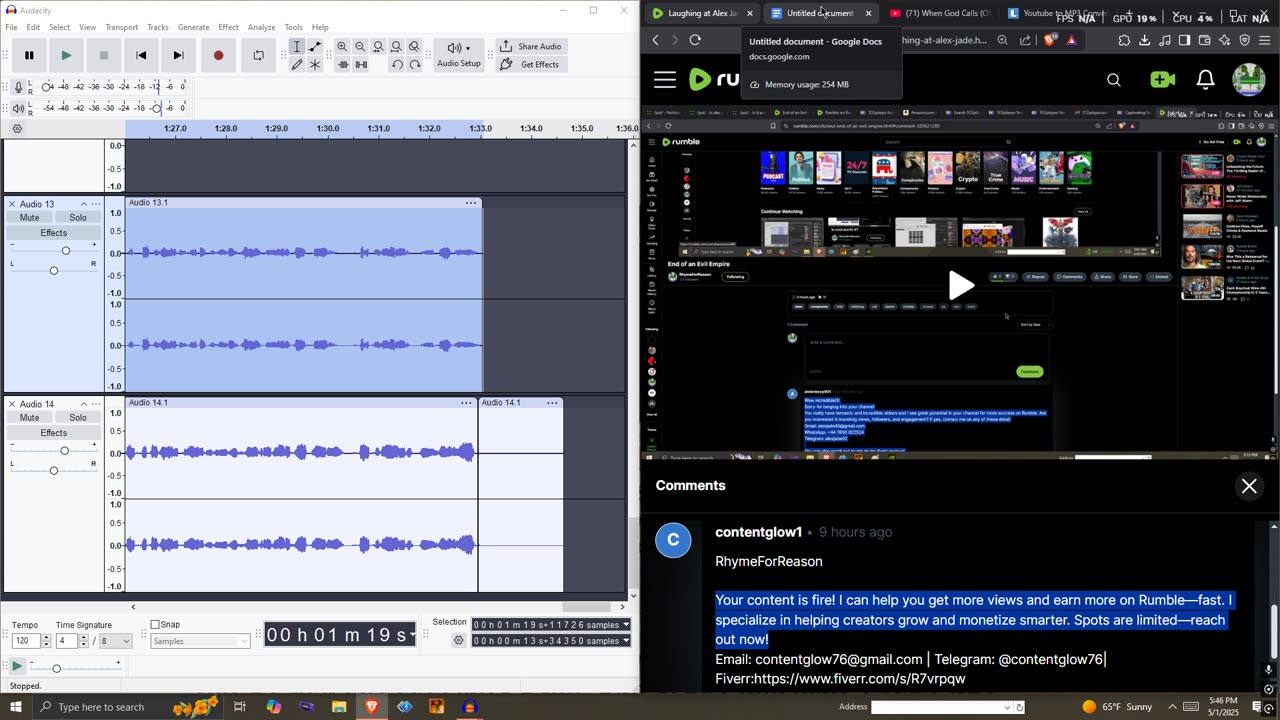Click the record meter microphone icon

[x=18, y=87]
